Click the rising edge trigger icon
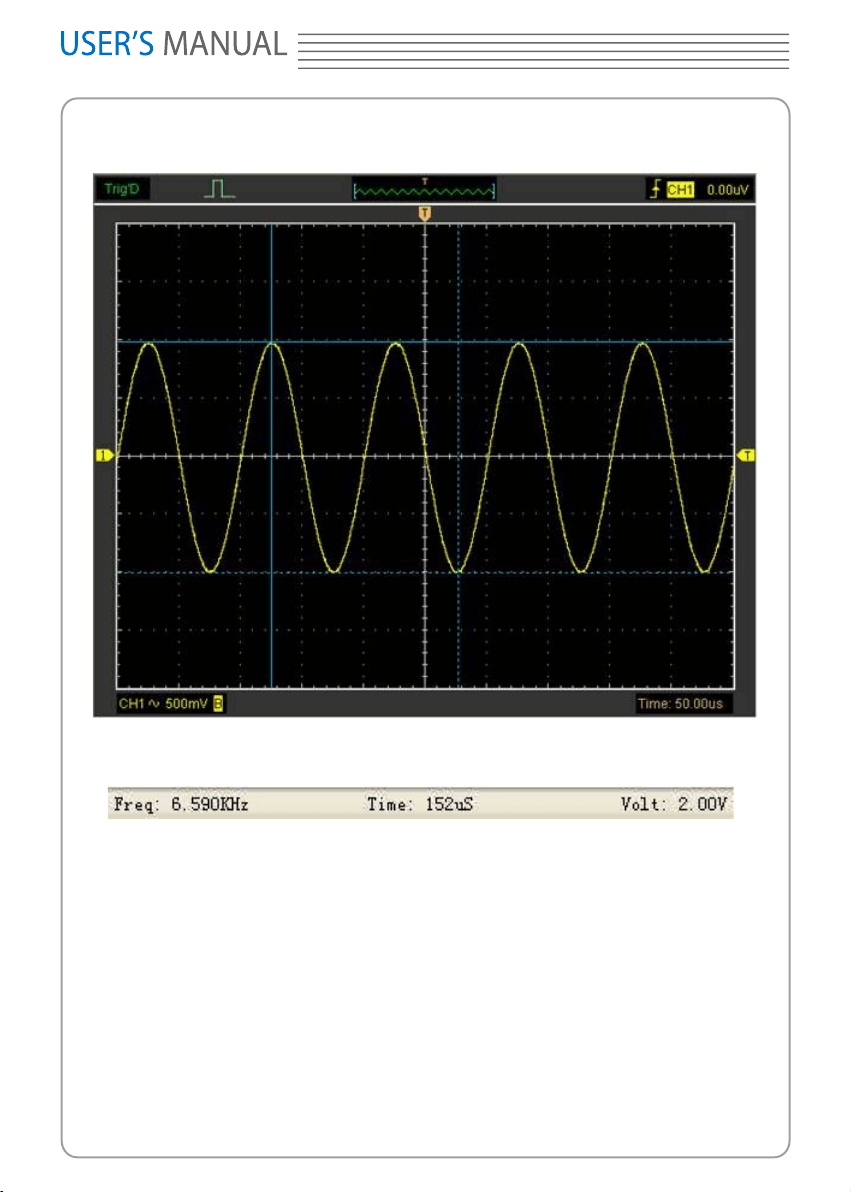This screenshot has width=851, height=1192. (x=655, y=189)
